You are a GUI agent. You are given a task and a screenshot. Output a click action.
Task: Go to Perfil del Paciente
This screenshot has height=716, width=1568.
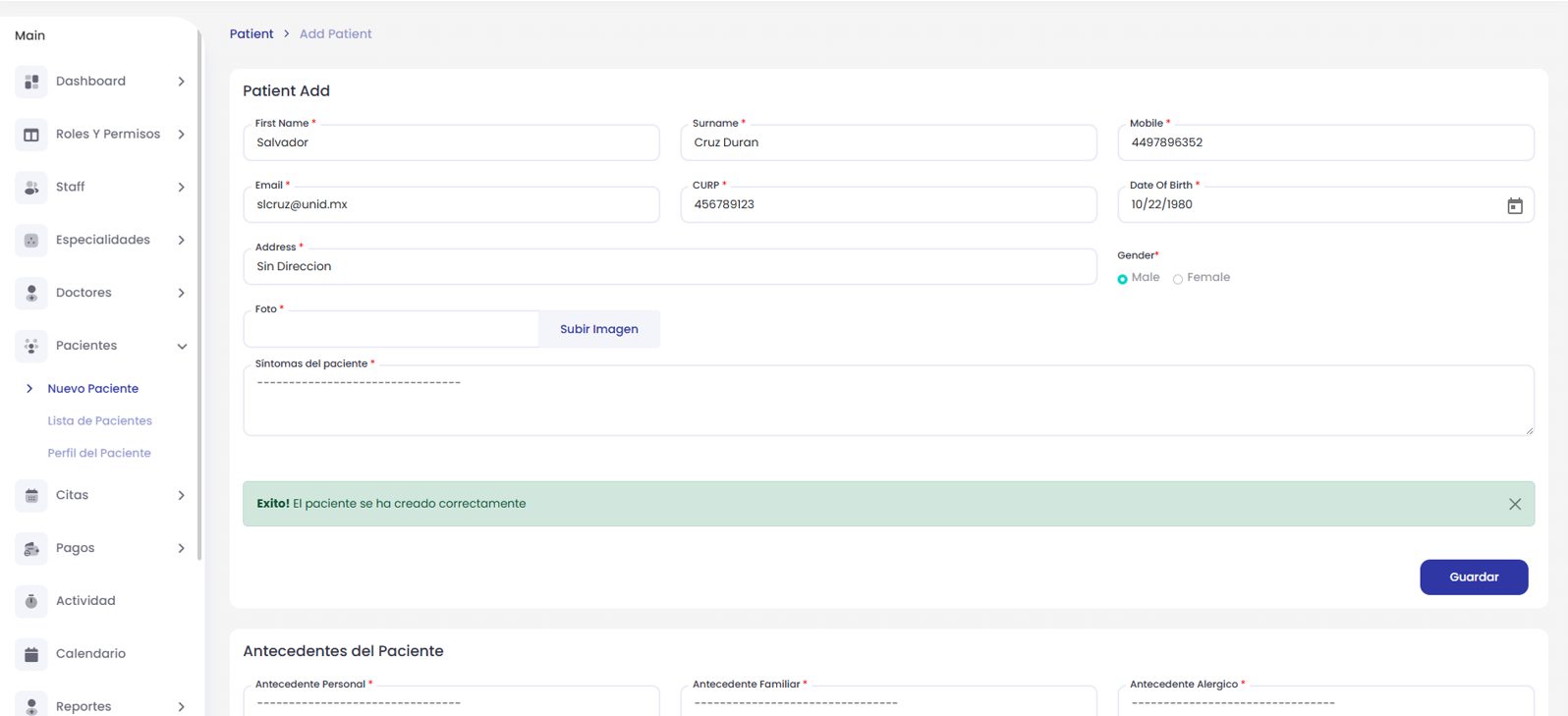point(99,453)
